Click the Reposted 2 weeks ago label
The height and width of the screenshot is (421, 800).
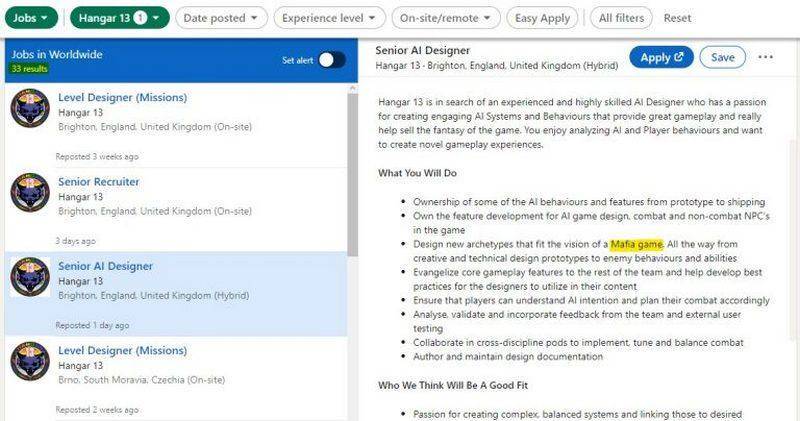(x=97, y=410)
